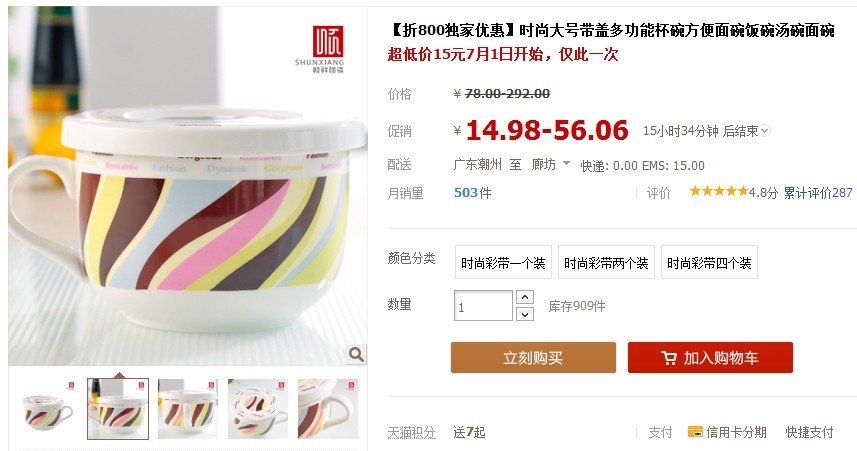Viewport: 857px width, 451px height.
Task: Click the magnifier zoom icon on product image
Action: tap(356, 354)
